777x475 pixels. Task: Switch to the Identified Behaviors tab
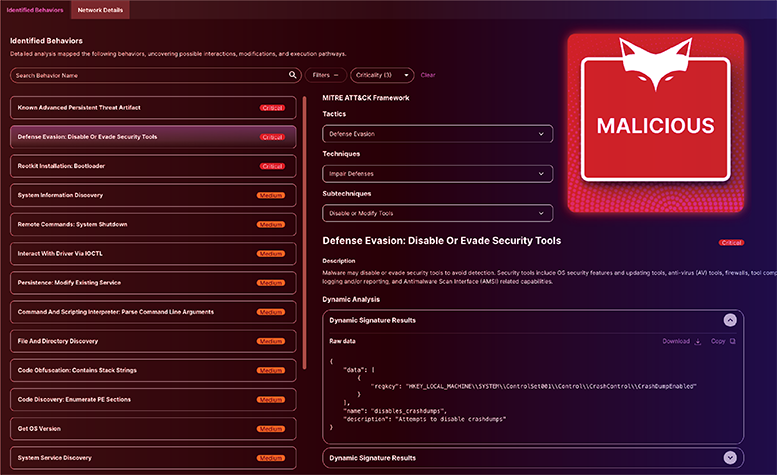tap(35, 10)
